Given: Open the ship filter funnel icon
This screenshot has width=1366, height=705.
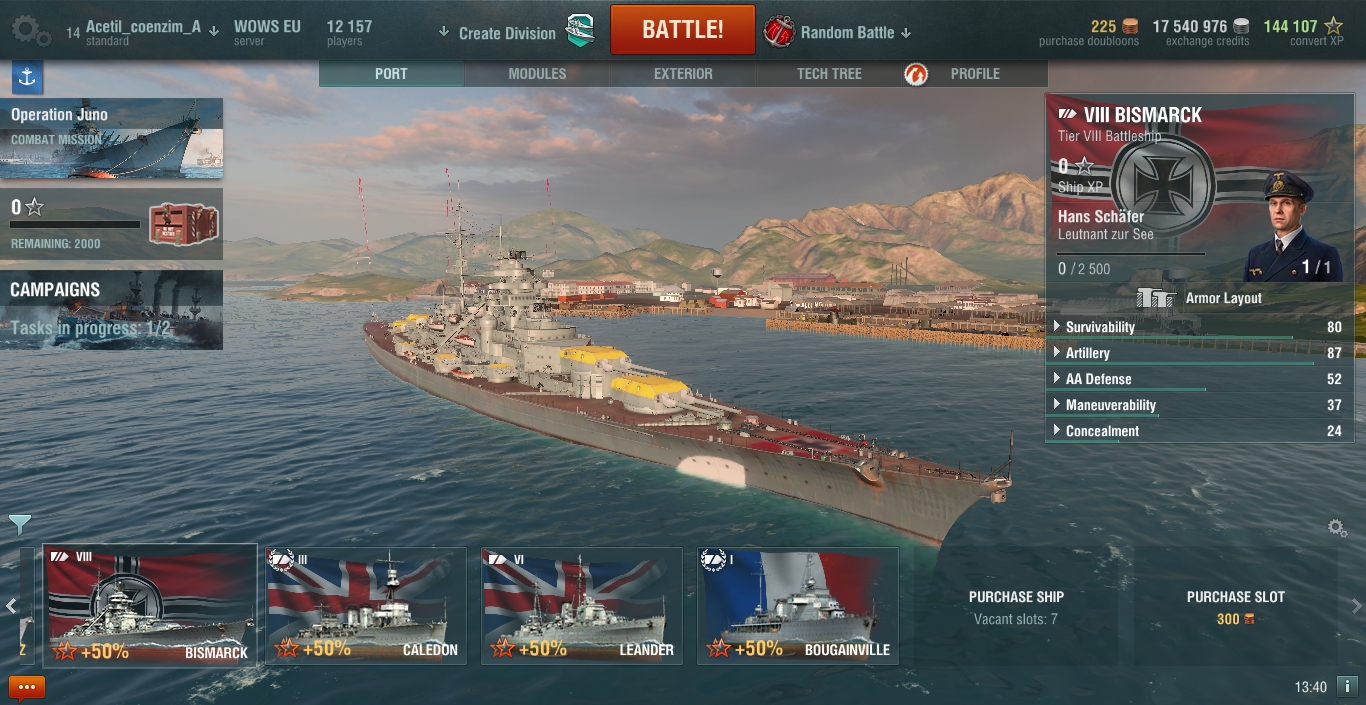Looking at the screenshot, I should coord(20,524).
